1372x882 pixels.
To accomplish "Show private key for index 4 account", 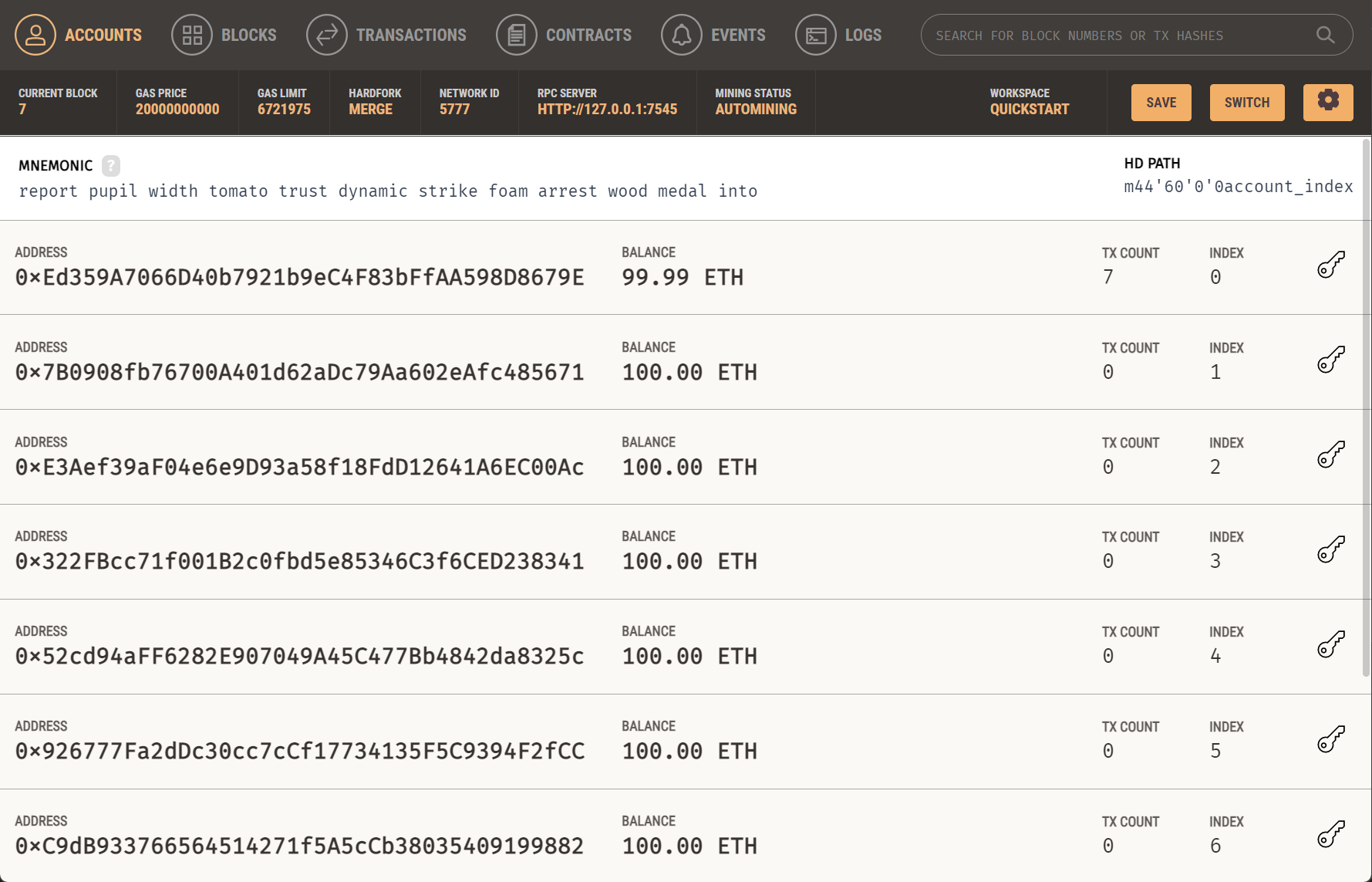I will point(1331,644).
